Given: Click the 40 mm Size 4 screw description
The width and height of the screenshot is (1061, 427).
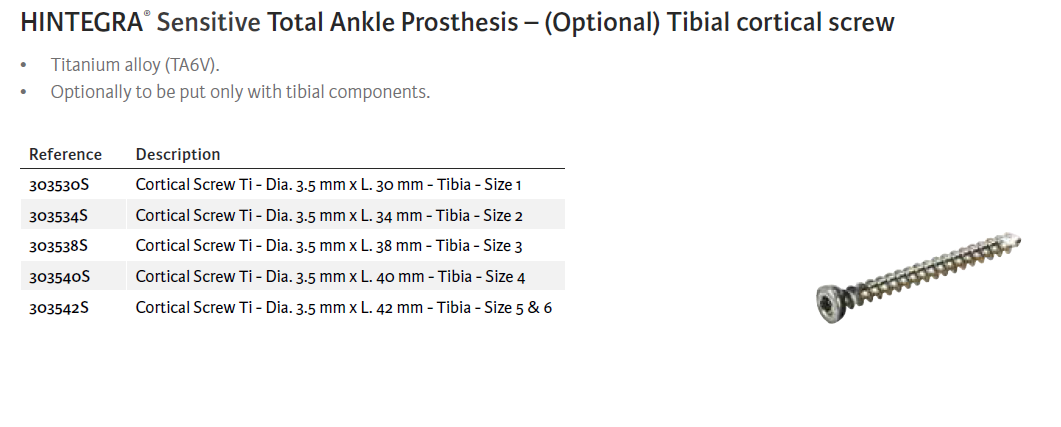Looking at the screenshot, I should (329, 276).
